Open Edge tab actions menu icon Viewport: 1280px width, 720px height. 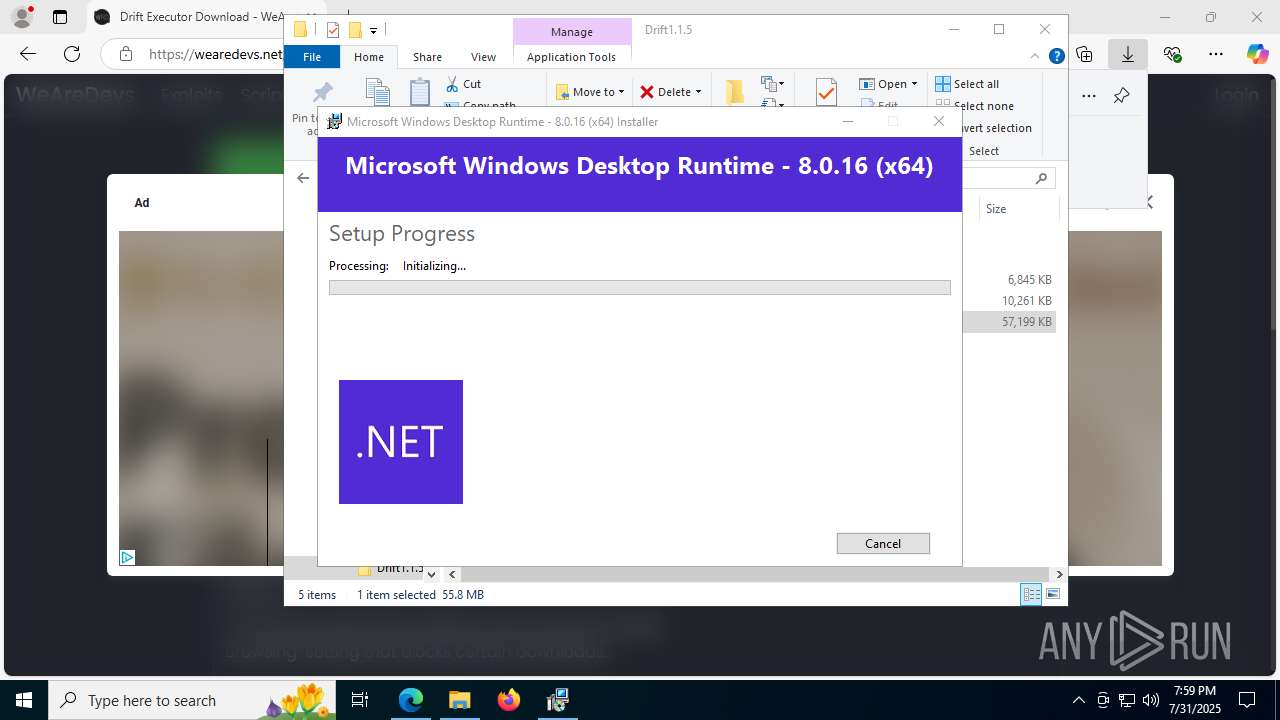60,17
